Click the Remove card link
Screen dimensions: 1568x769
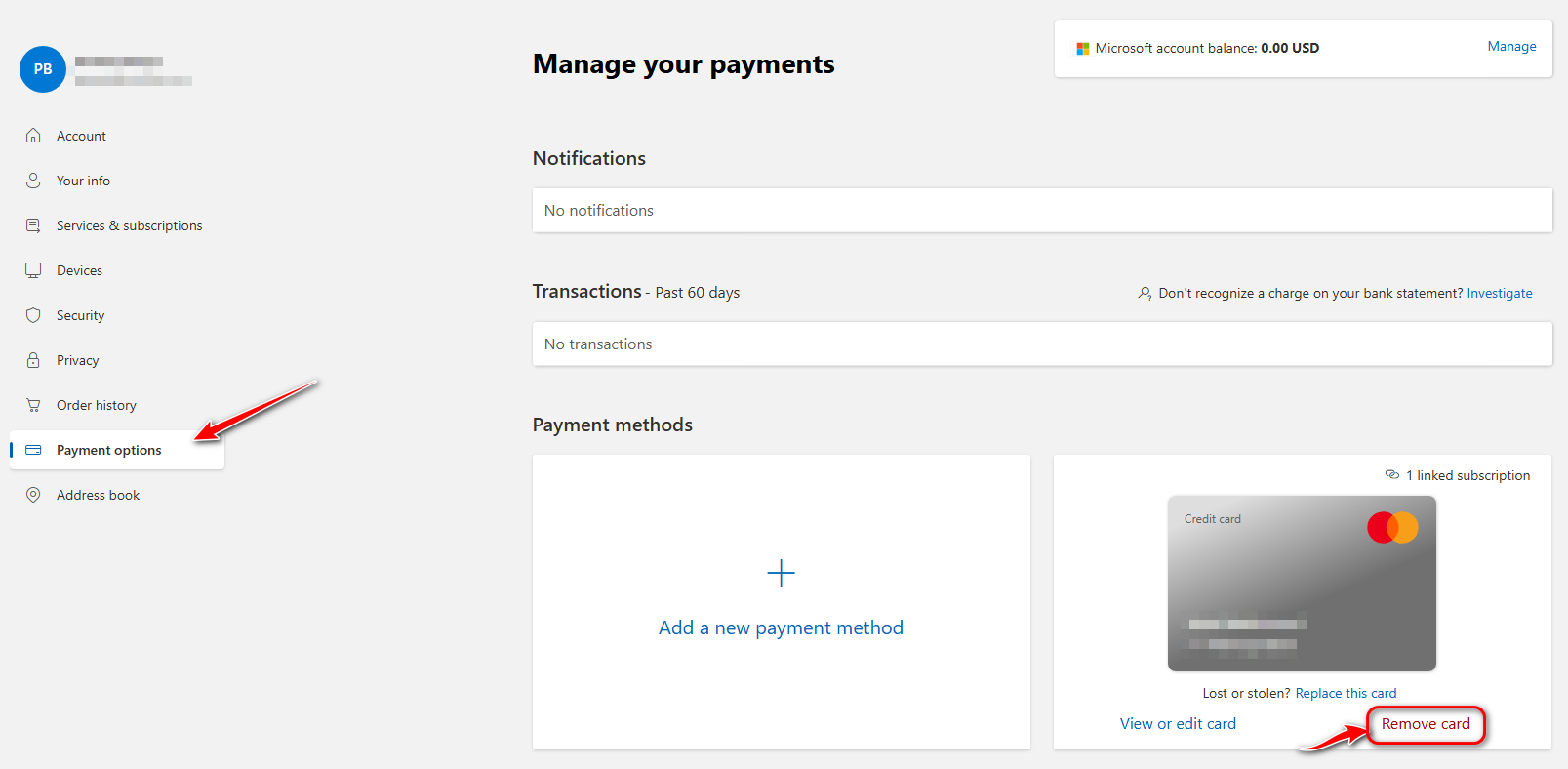(x=1426, y=723)
